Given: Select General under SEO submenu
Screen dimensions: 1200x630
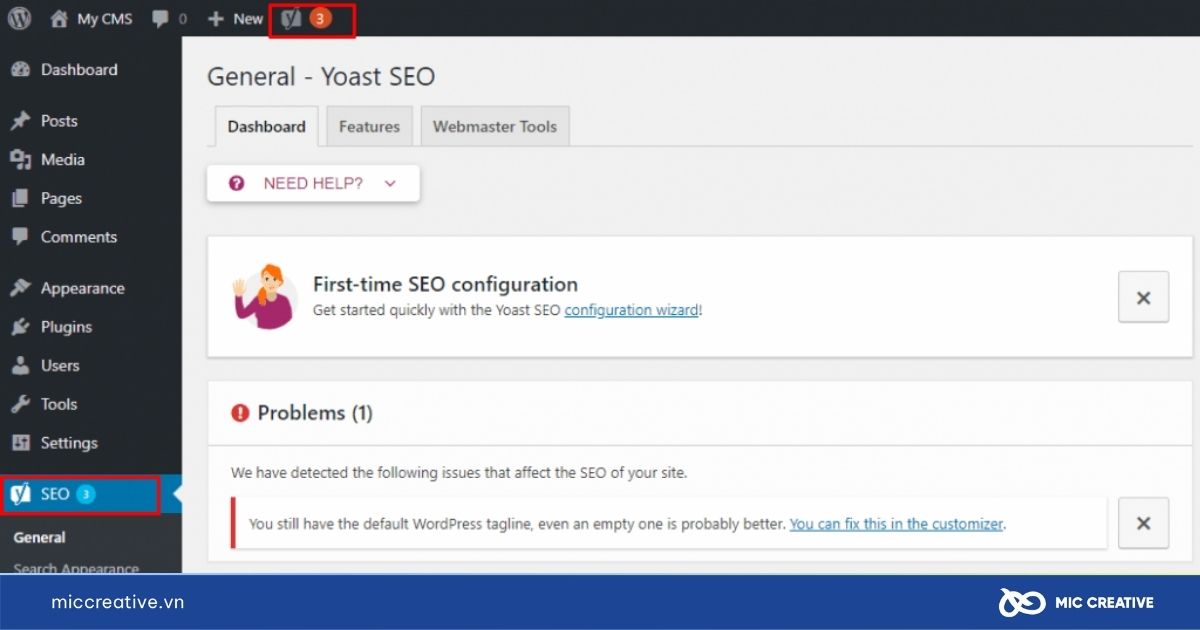Looking at the screenshot, I should coord(40,537).
